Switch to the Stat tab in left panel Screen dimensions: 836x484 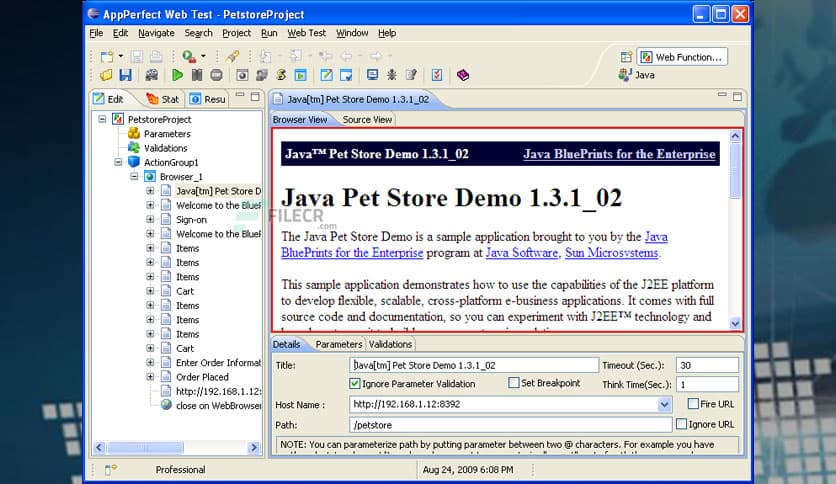coord(163,99)
